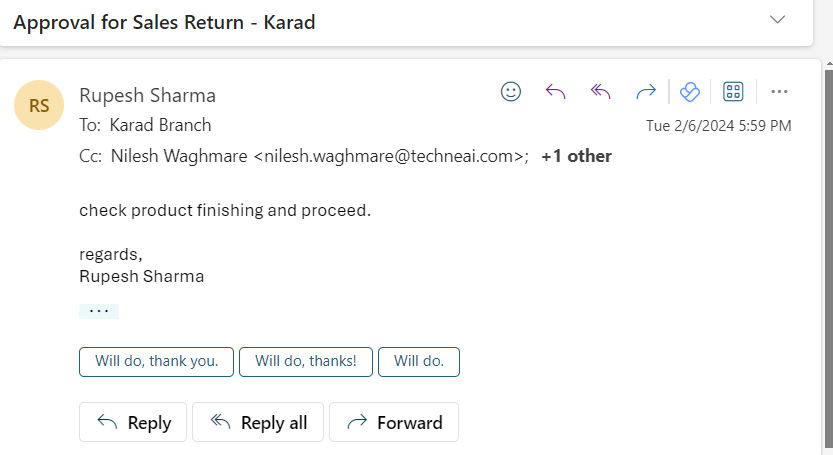Choose the "Will do, thanks!" suggested reply
The width and height of the screenshot is (833, 455).
point(305,361)
